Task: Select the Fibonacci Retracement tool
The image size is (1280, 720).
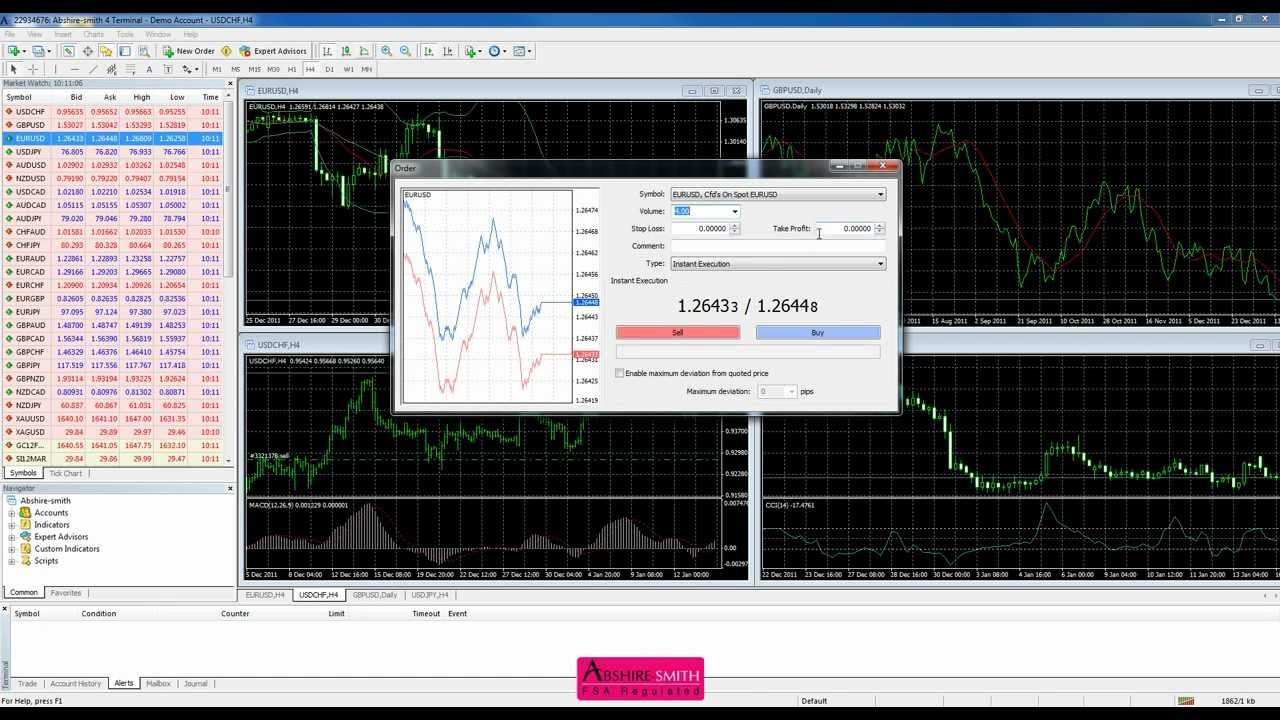Action: [x=130, y=69]
